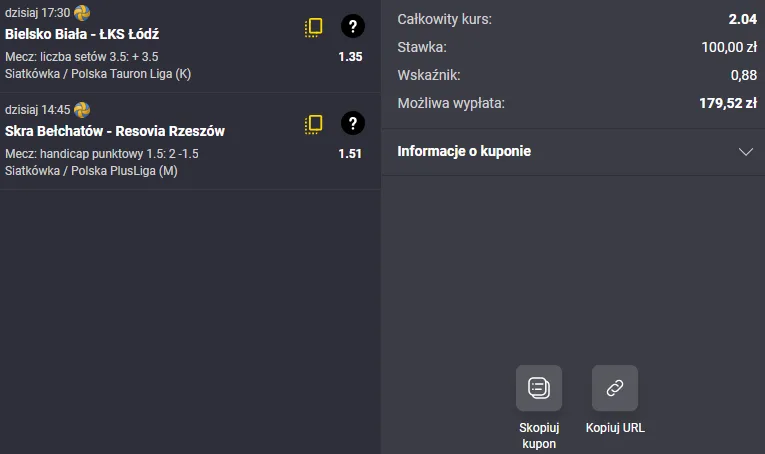Expand the Informacje o kuponie chevron
The width and height of the screenshot is (765, 454).
(x=745, y=152)
